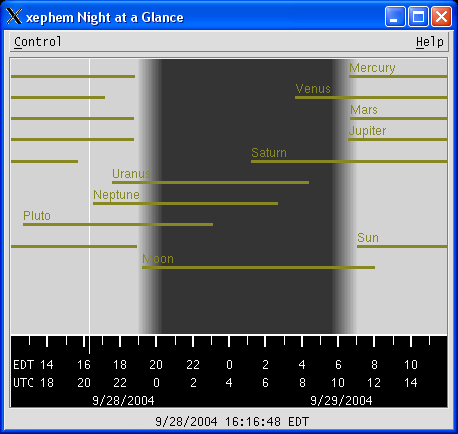
Task: Select the Pluto label
Action: click(x=37, y=216)
